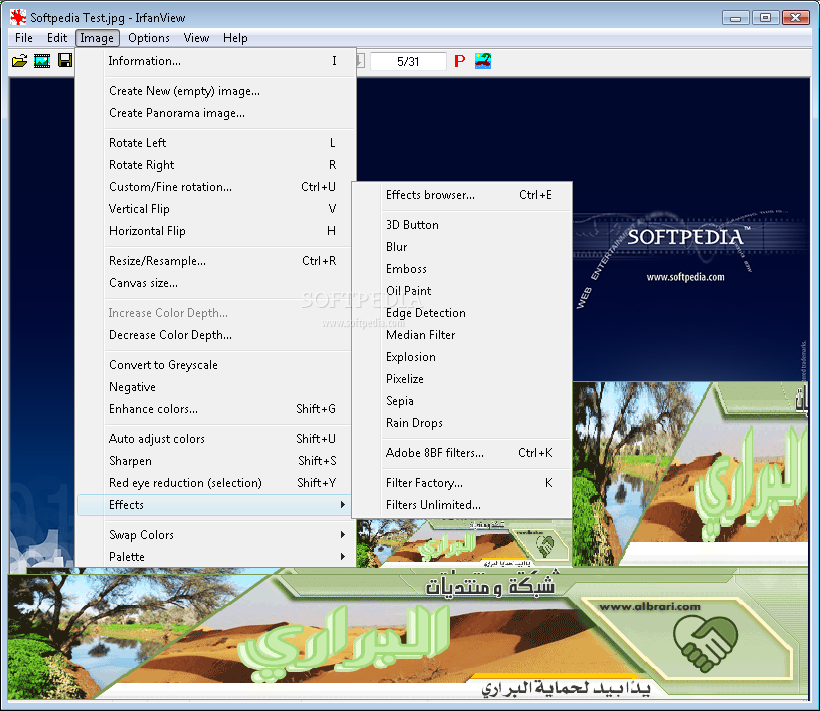Apply the Oil Paint effect
The height and width of the screenshot is (711, 820).
pyautogui.click(x=462, y=291)
